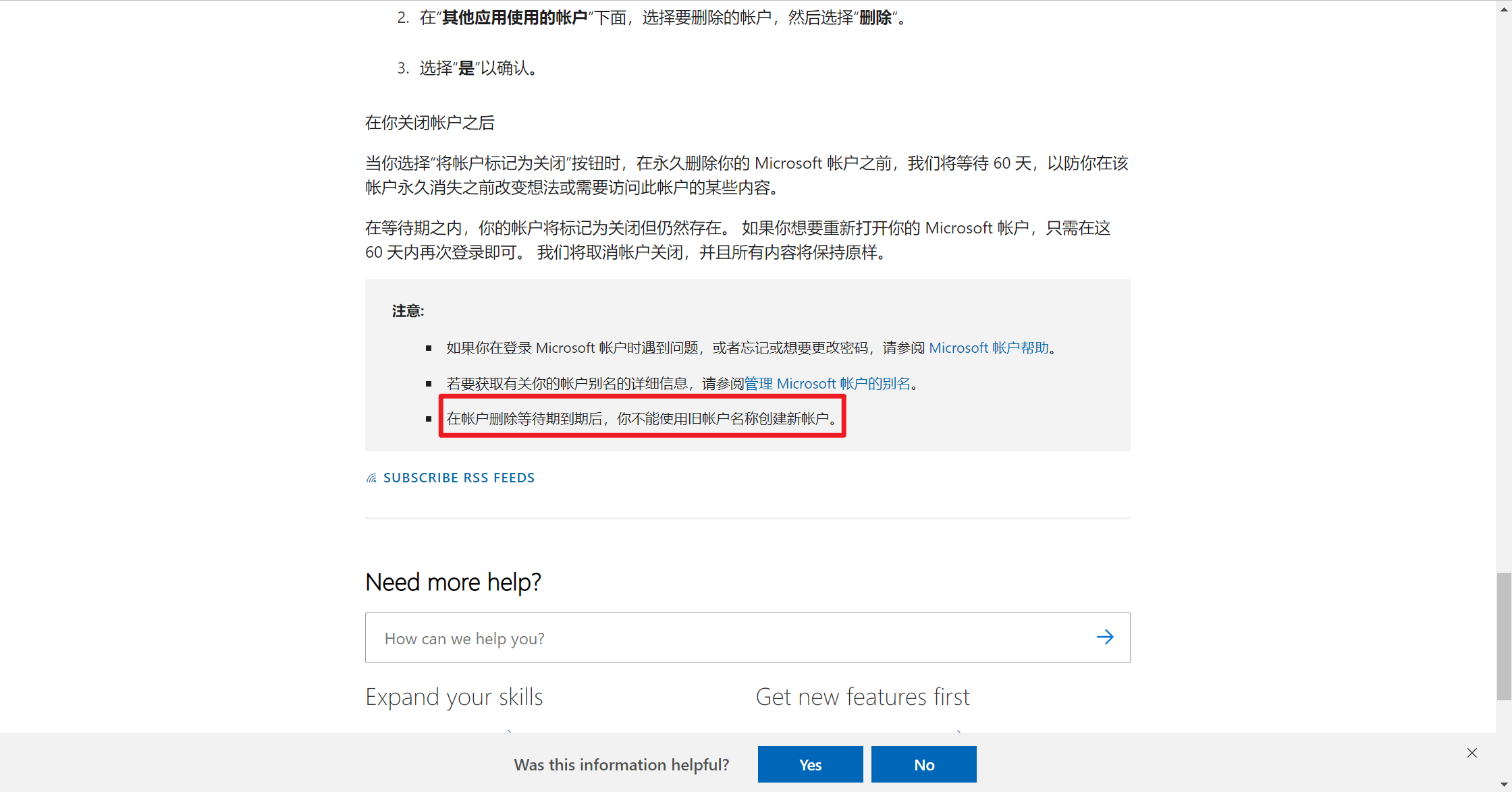Answer Yes to helpful question
Screen dimensions: 1512x792
810,764
